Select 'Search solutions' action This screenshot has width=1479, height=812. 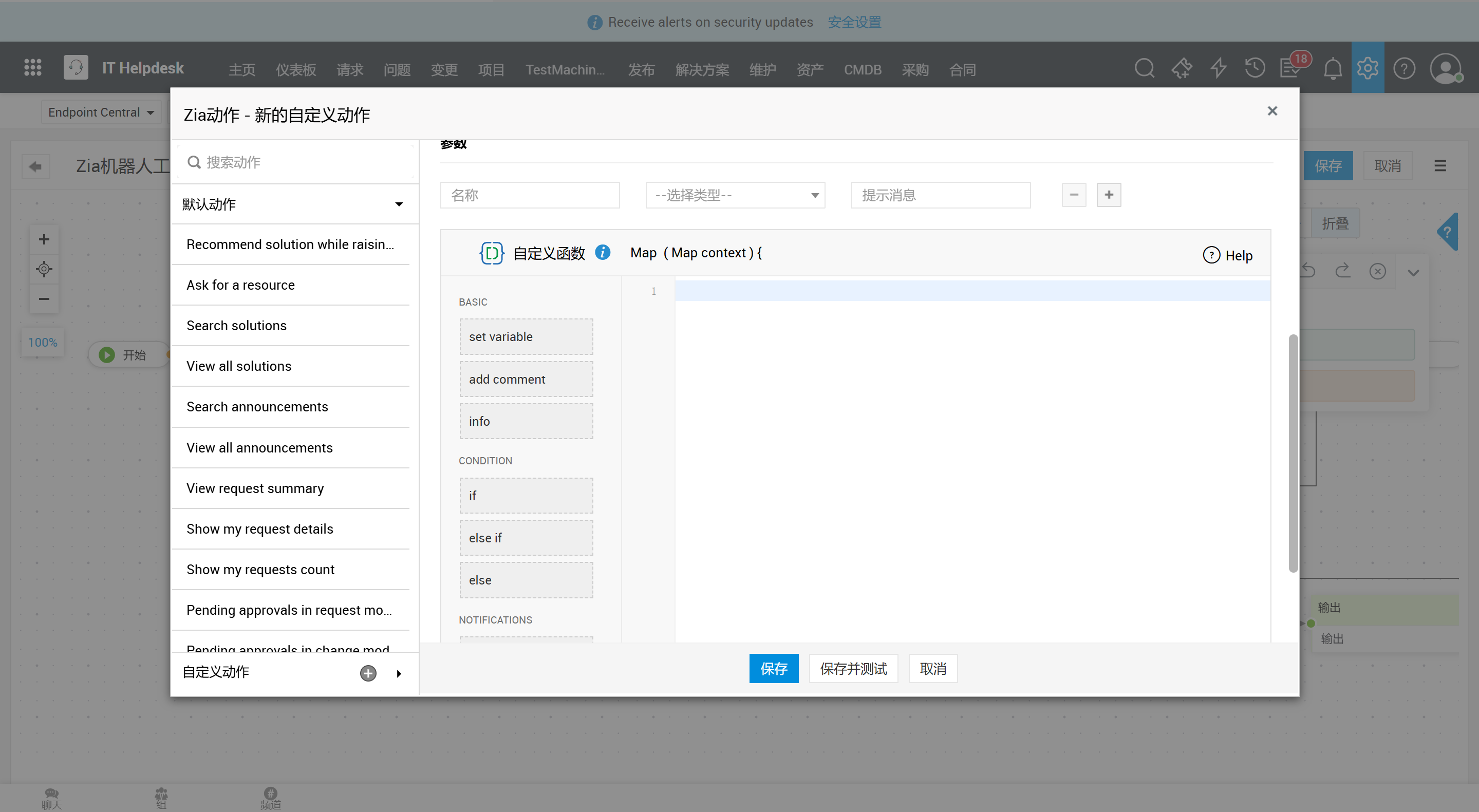[236, 326]
